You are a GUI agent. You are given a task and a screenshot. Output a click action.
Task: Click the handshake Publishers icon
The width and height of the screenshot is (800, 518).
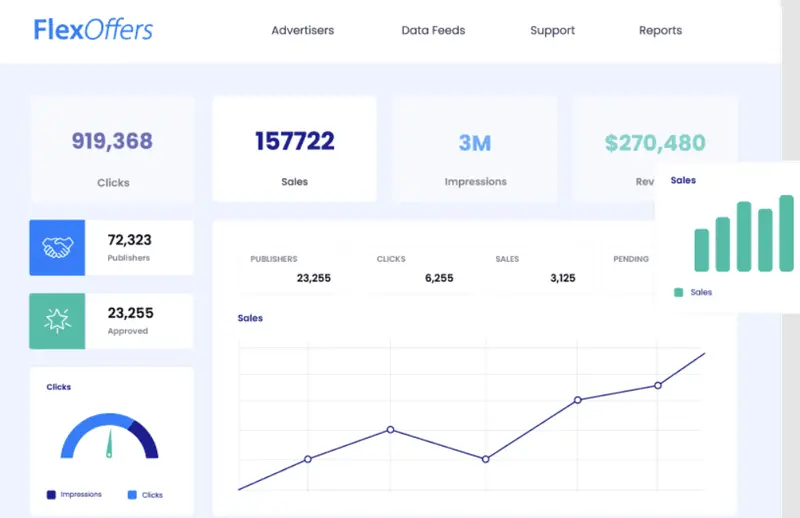[57, 247]
